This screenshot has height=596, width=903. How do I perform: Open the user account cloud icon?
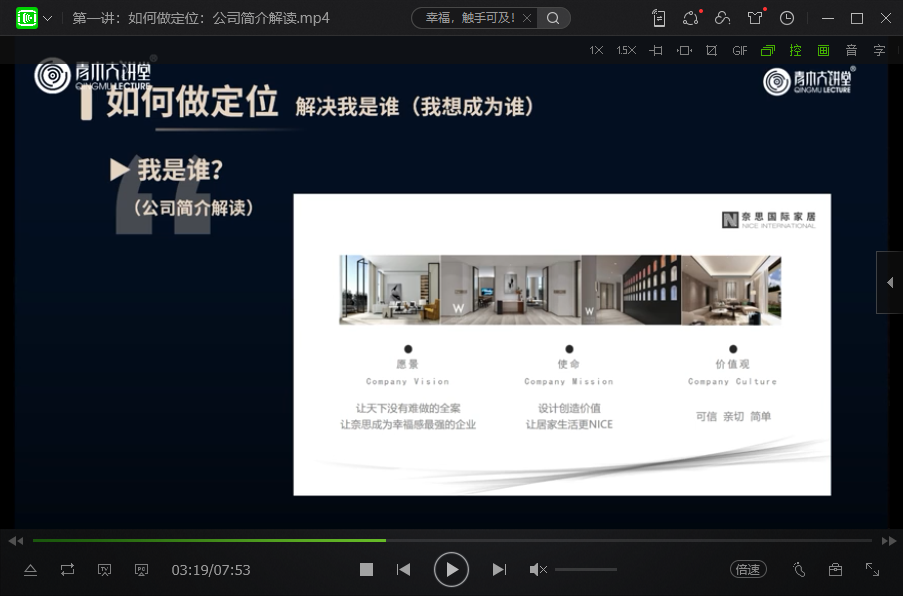pyautogui.click(x=722, y=18)
